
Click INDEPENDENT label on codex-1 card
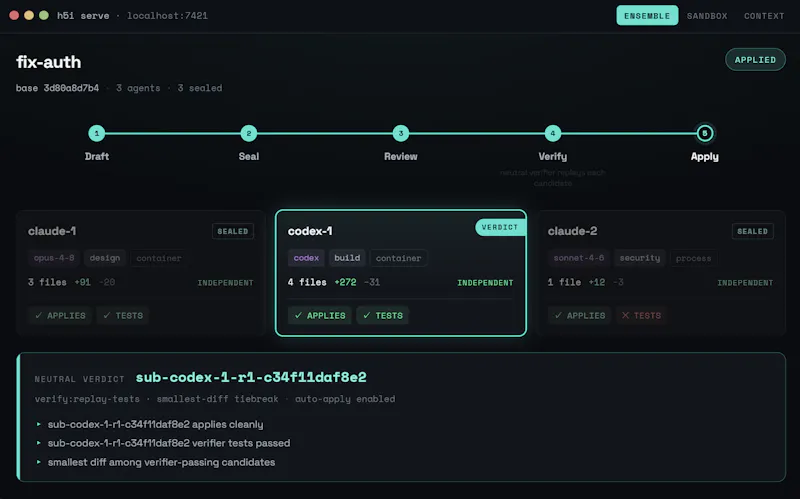[485, 283]
